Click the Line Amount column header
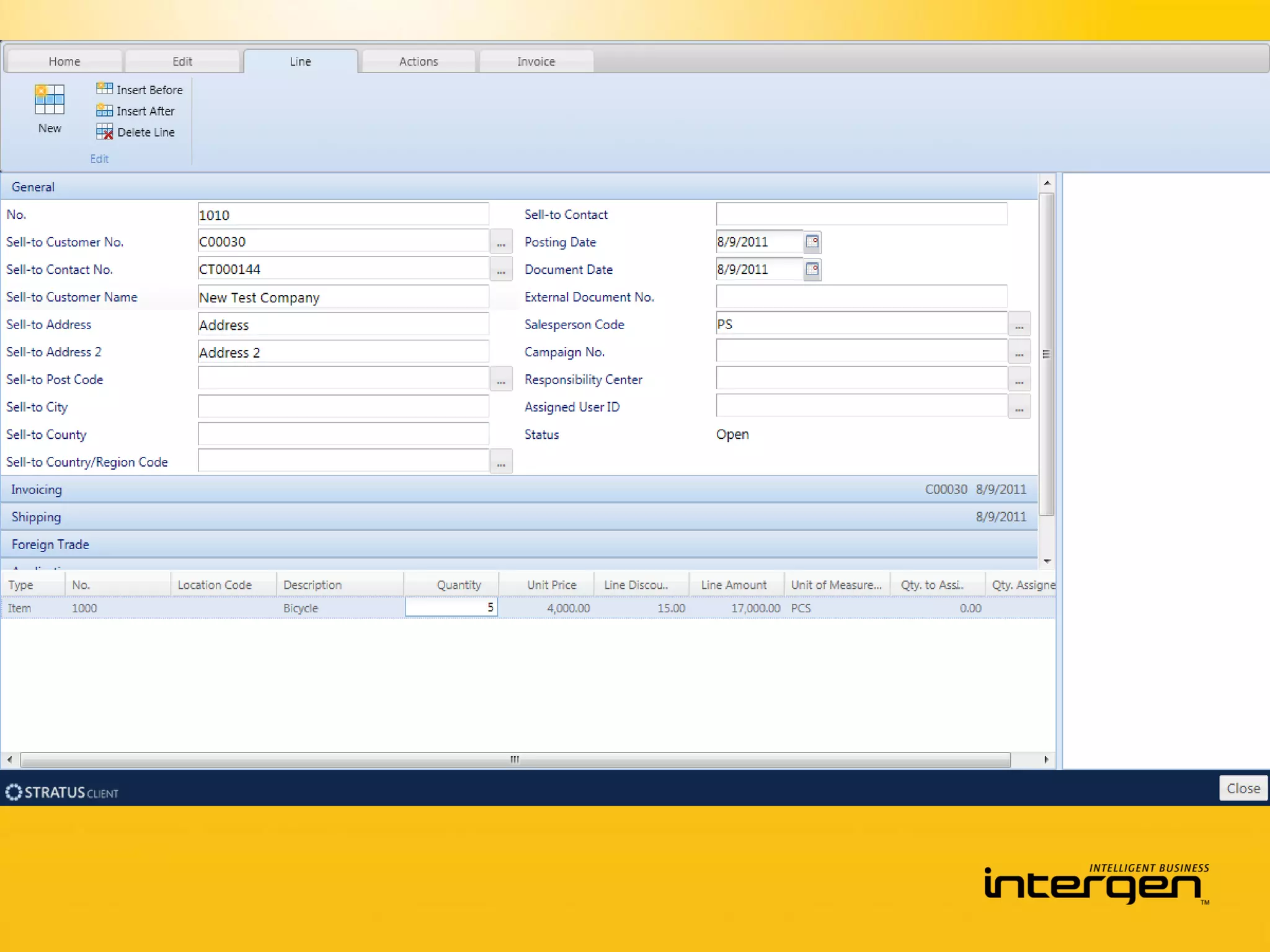This screenshot has height=952, width=1270. [x=737, y=584]
